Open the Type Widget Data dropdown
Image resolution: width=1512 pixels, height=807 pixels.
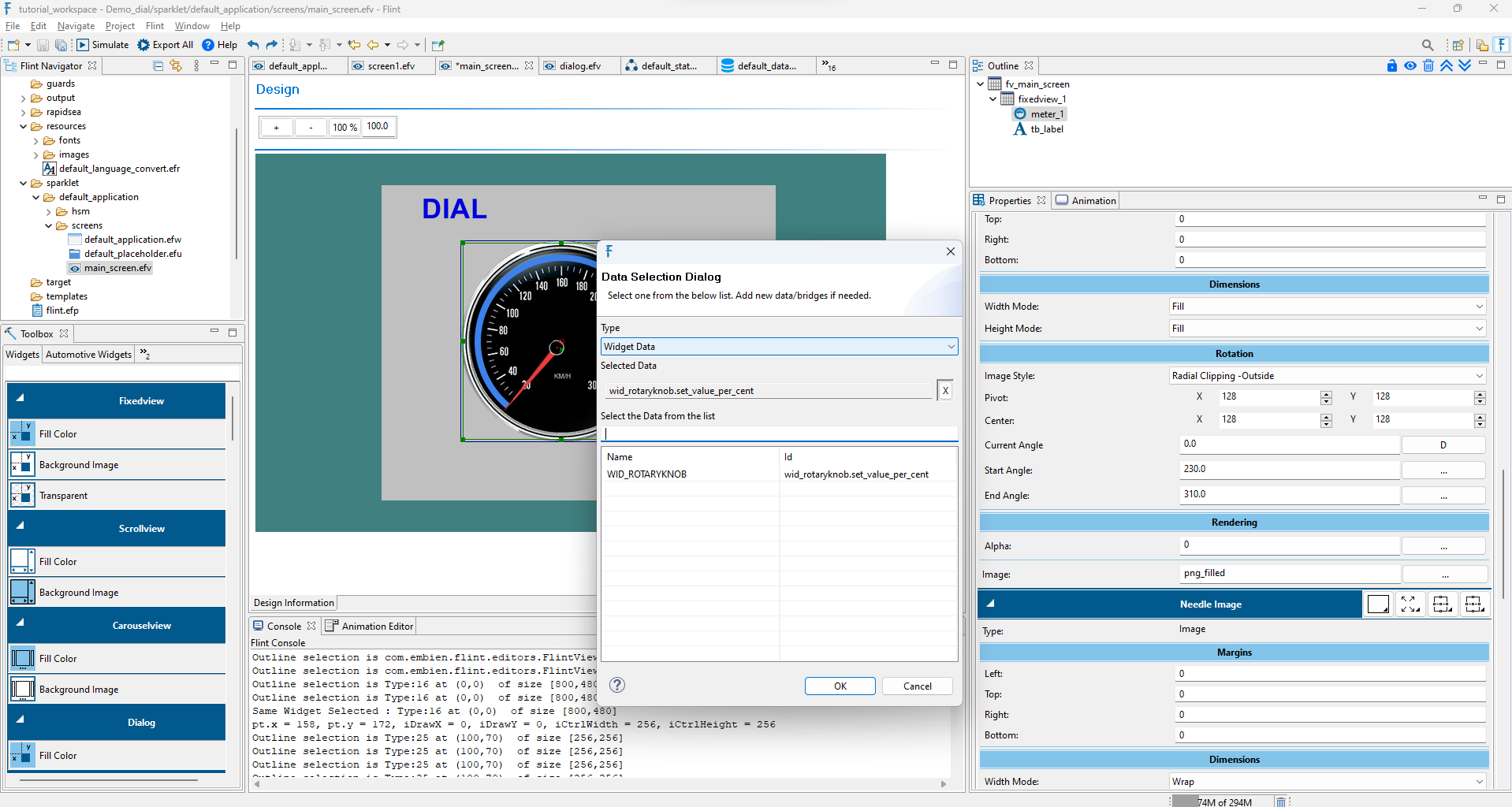coord(780,347)
